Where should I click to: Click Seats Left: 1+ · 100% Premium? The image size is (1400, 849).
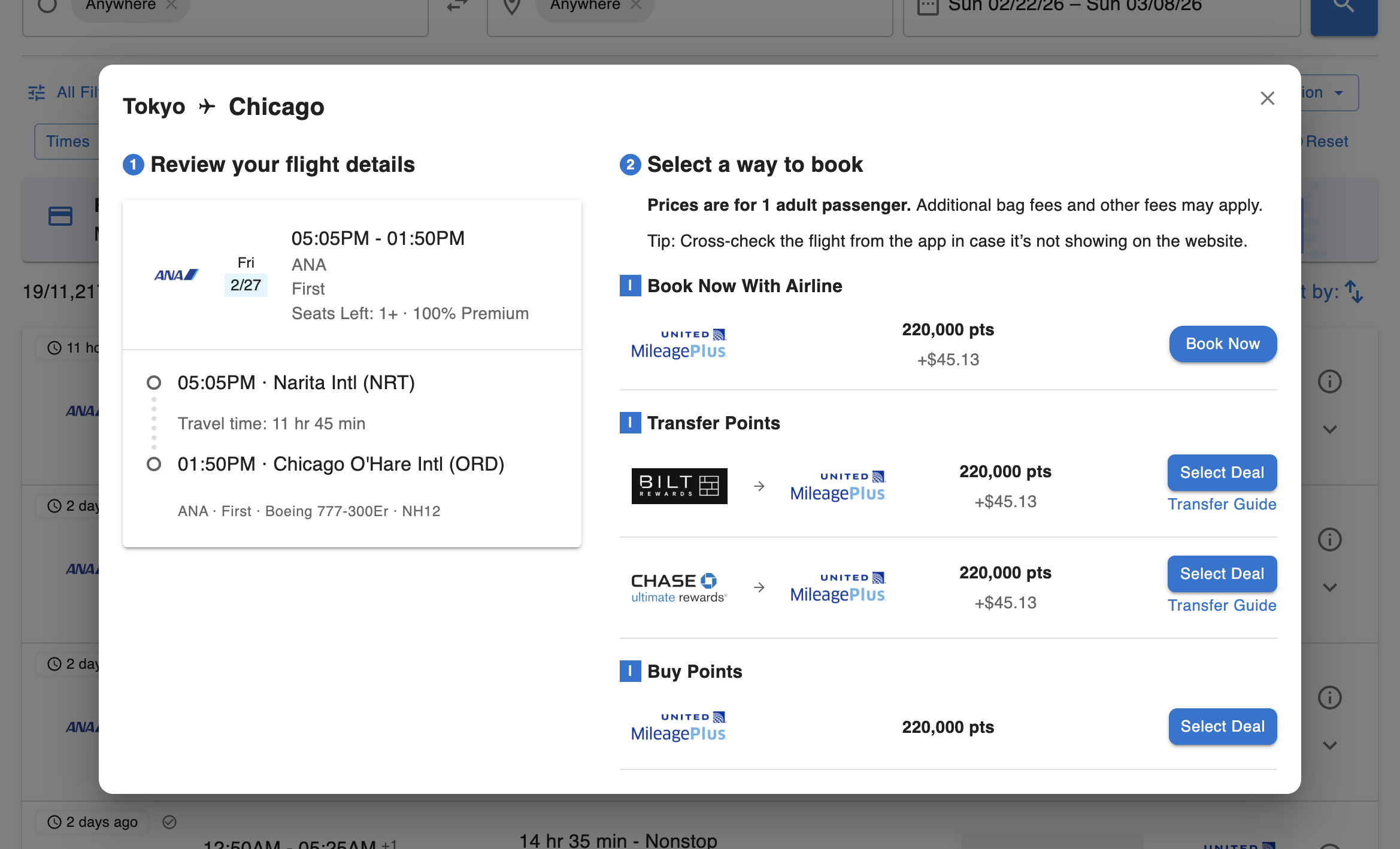410,313
